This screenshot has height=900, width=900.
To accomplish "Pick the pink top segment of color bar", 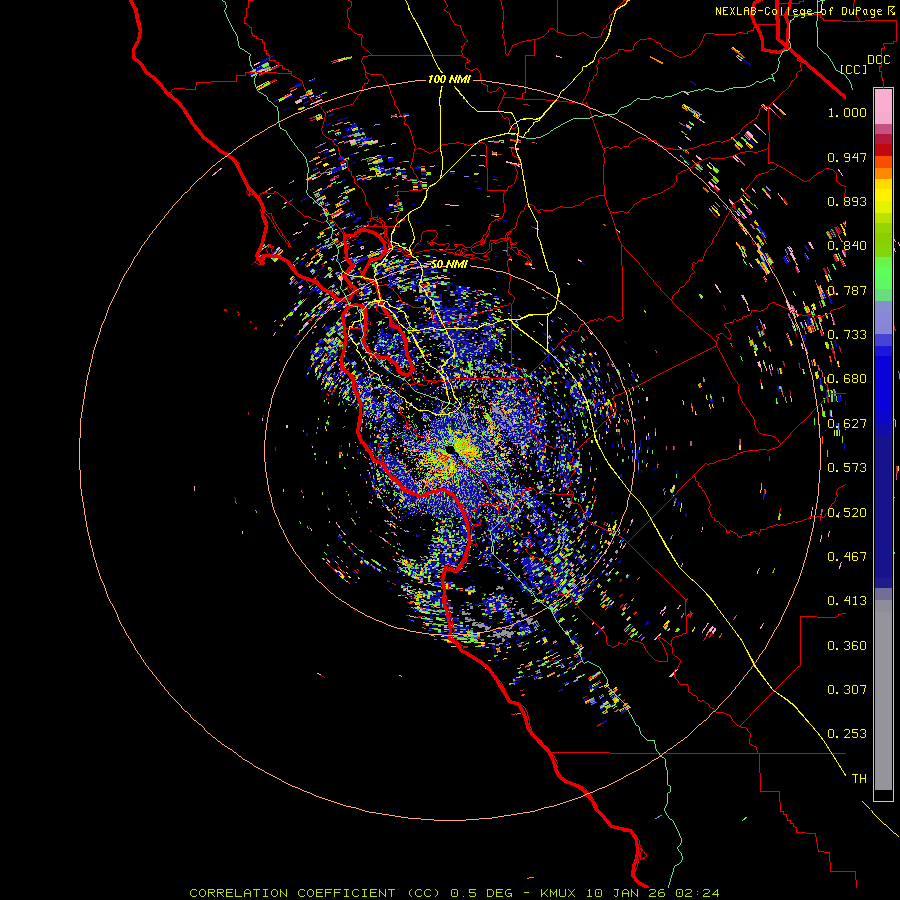I will point(883,107).
